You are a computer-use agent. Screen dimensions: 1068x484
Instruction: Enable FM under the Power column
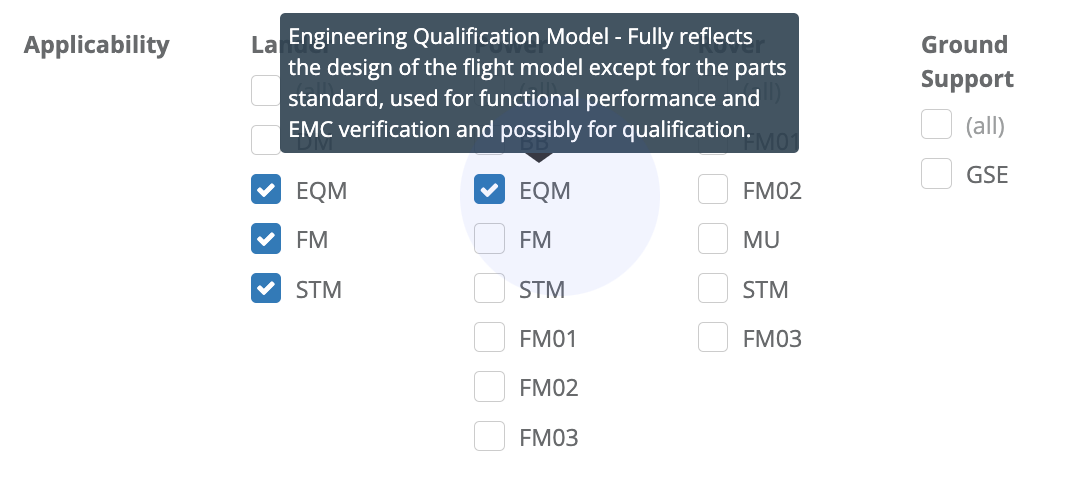coord(489,240)
